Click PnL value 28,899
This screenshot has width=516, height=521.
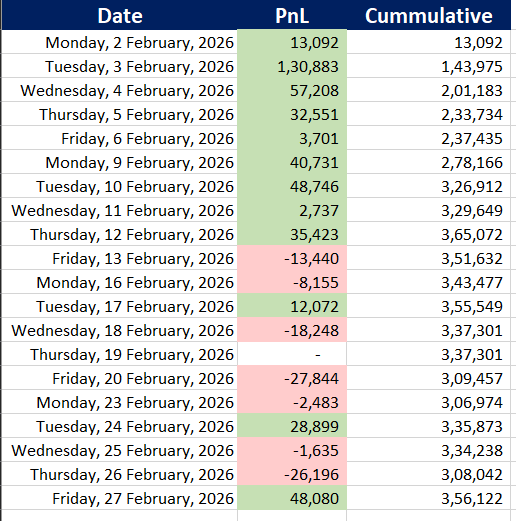pyautogui.click(x=292, y=426)
